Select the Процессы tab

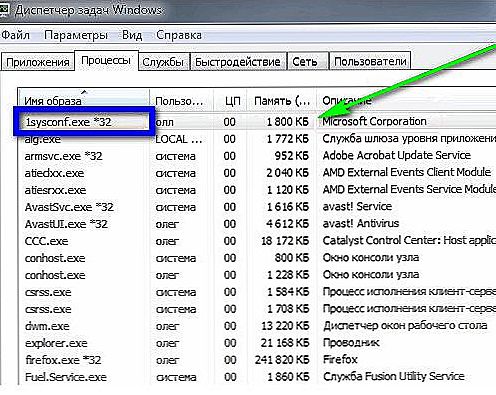pos(106,61)
